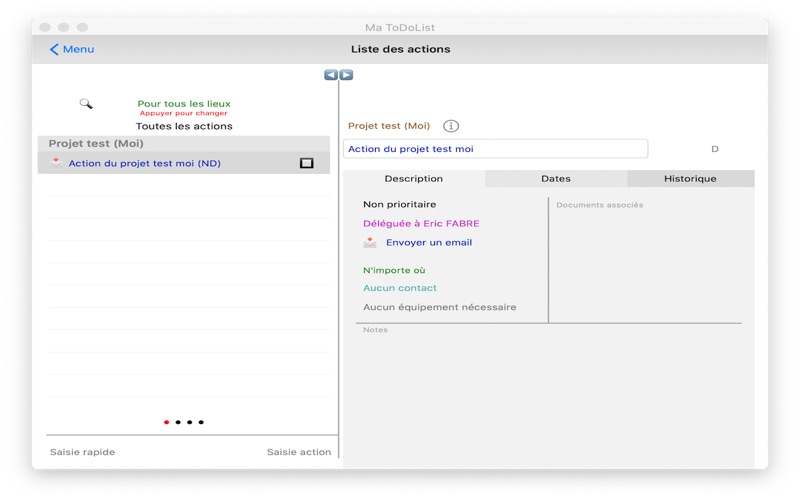Select the Description tab

pos(414,179)
